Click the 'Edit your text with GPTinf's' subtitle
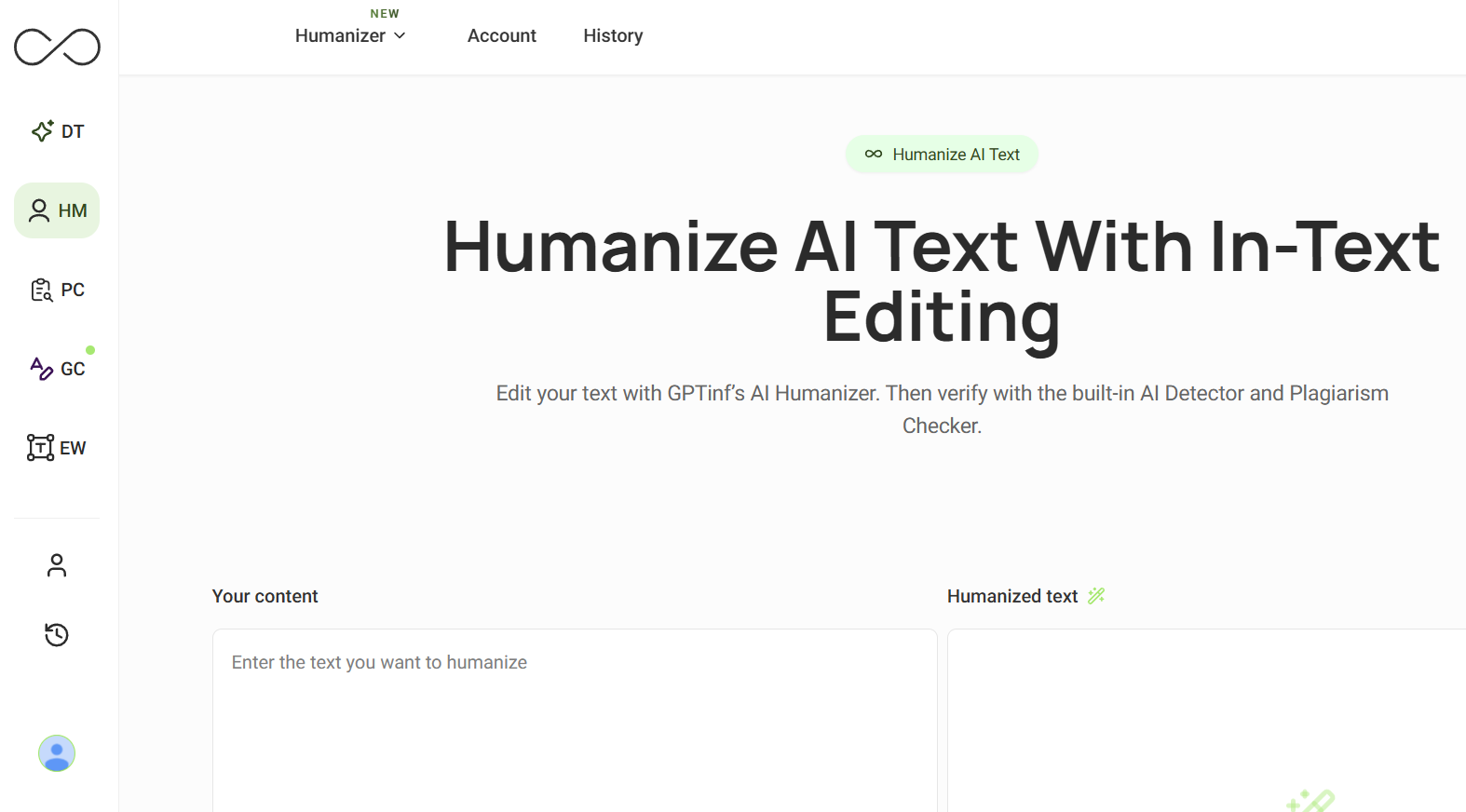Screen dimensions: 1466x812 942,409
